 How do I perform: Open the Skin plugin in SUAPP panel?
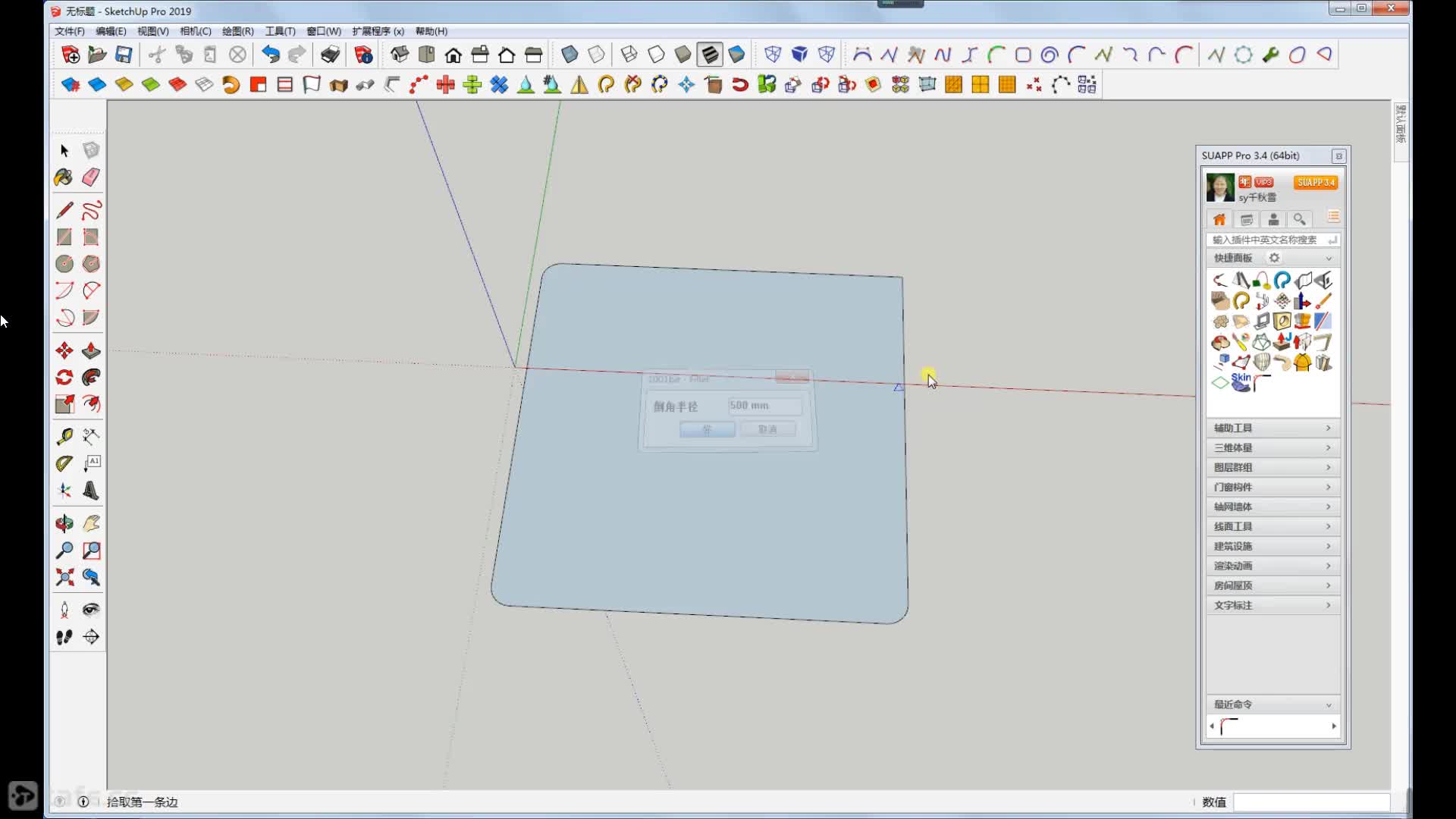1241,382
